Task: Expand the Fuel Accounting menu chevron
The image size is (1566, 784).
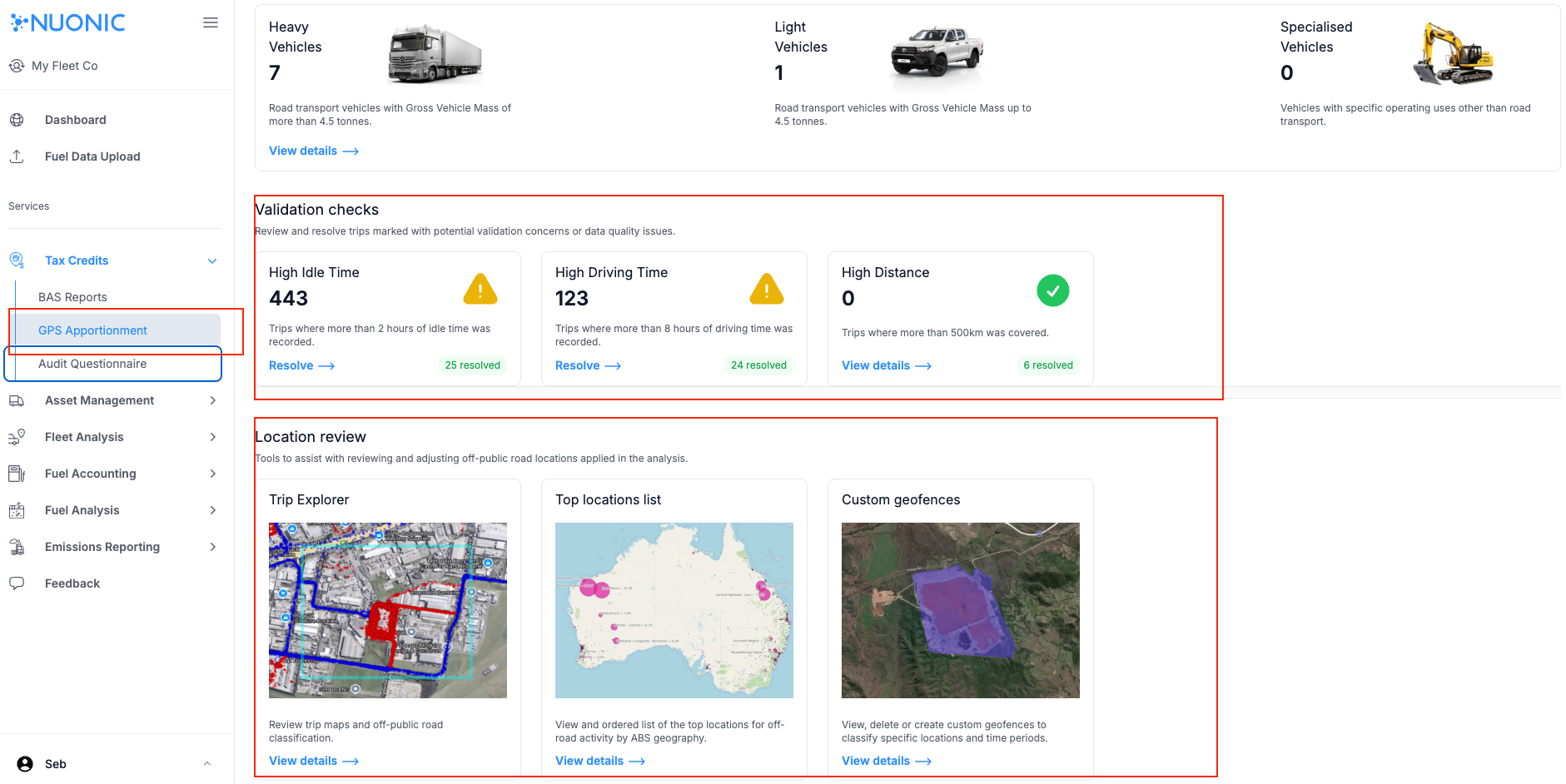Action: click(213, 474)
